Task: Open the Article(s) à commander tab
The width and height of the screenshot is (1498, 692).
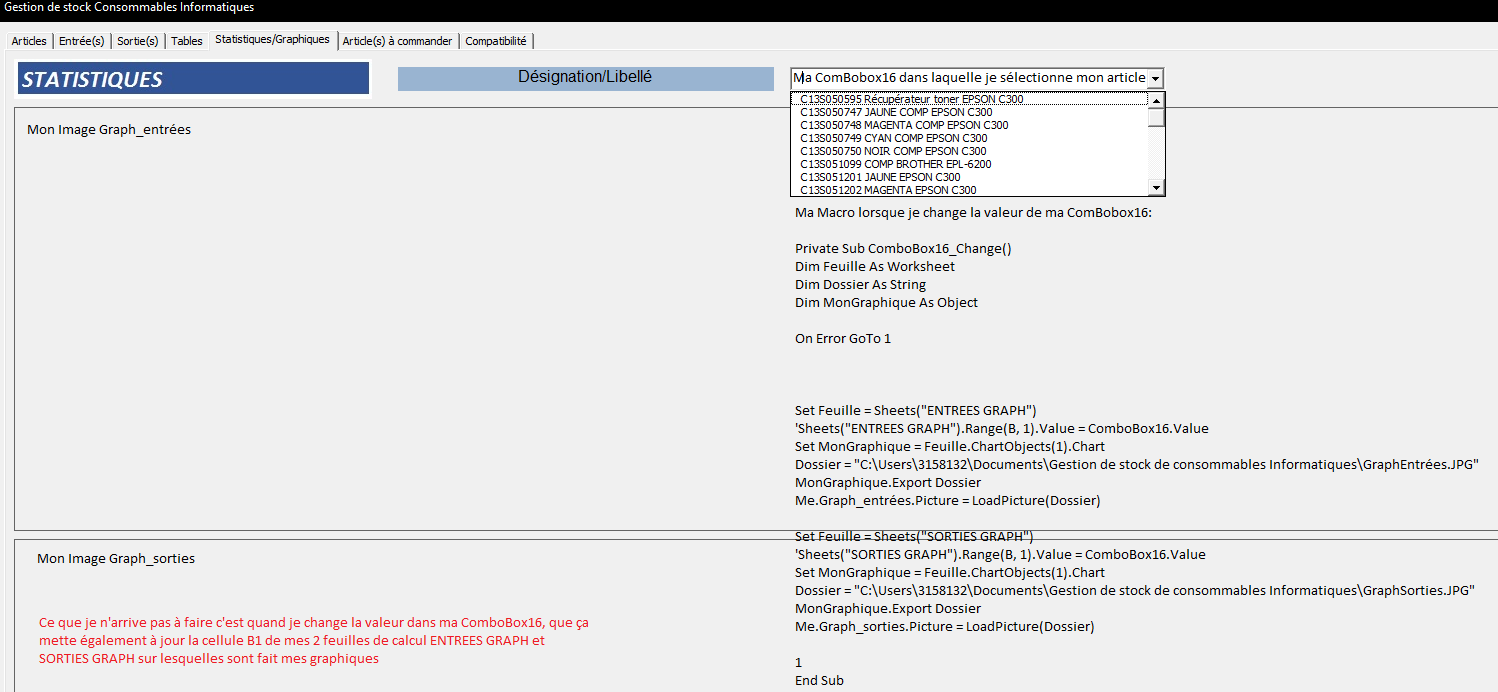Action: [397, 41]
